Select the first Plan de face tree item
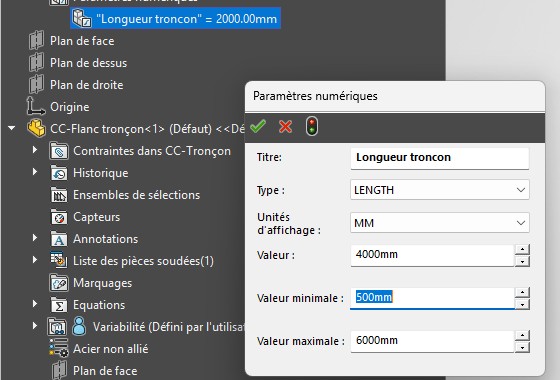Viewport: 560px width, 380px height. pyautogui.click(x=82, y=41)
